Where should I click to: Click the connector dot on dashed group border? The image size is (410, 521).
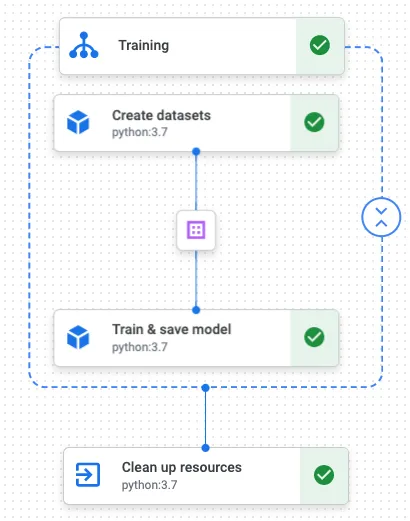click(206, 388)
